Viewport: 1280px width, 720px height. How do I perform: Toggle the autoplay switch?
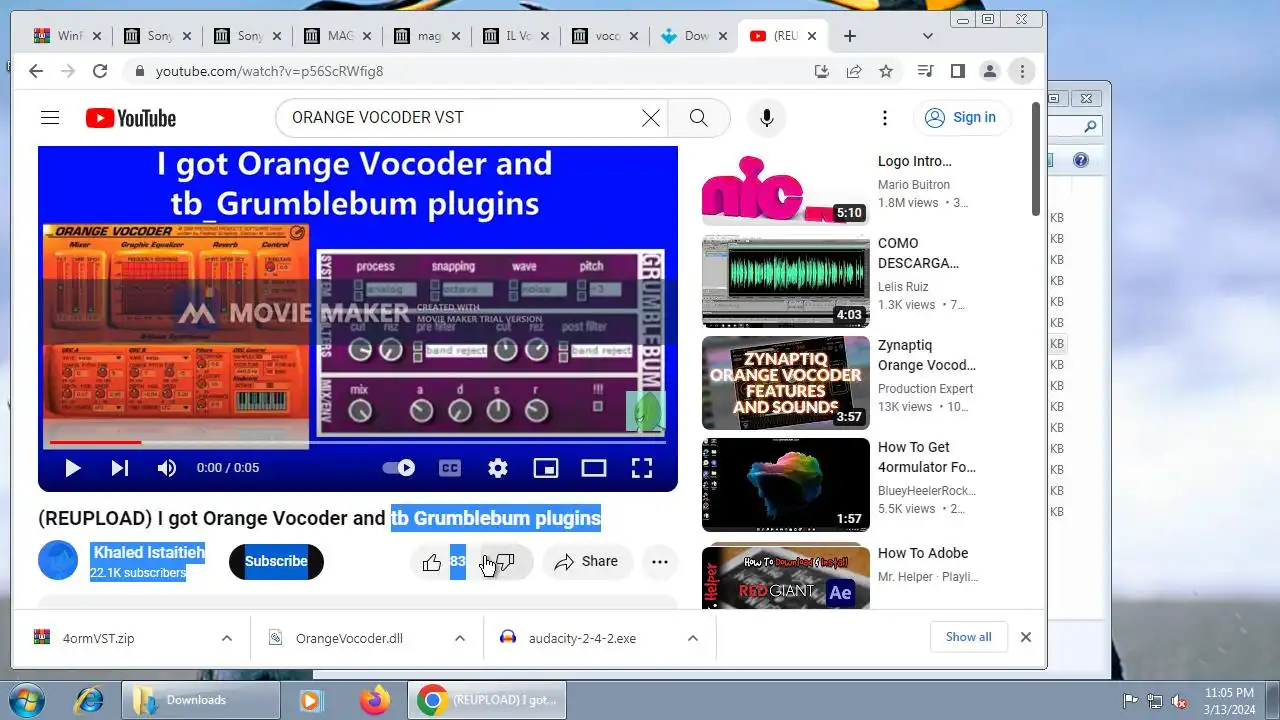[399, 468]
